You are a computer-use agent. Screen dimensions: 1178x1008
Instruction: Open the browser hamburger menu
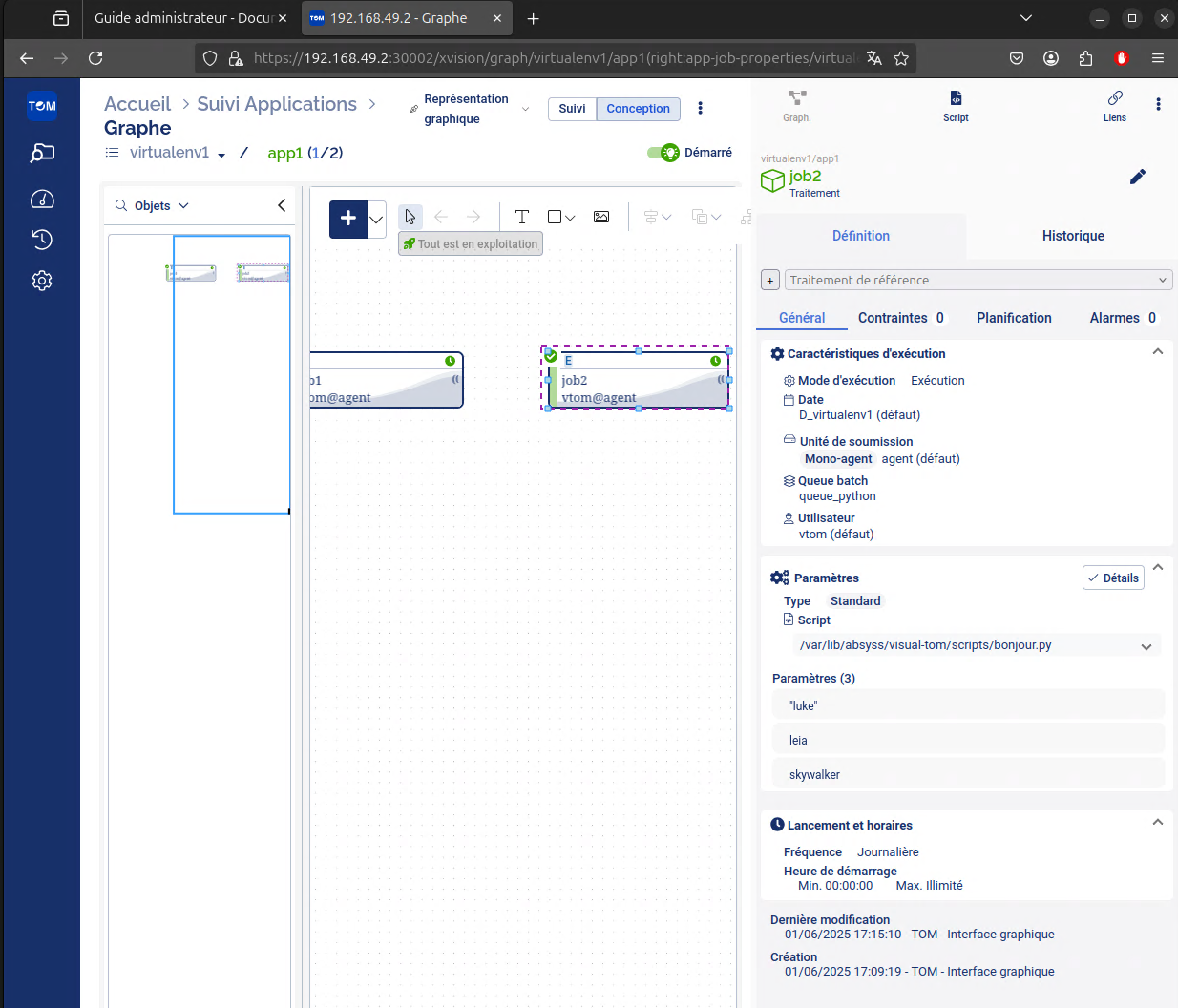(x=1158, y=58)
